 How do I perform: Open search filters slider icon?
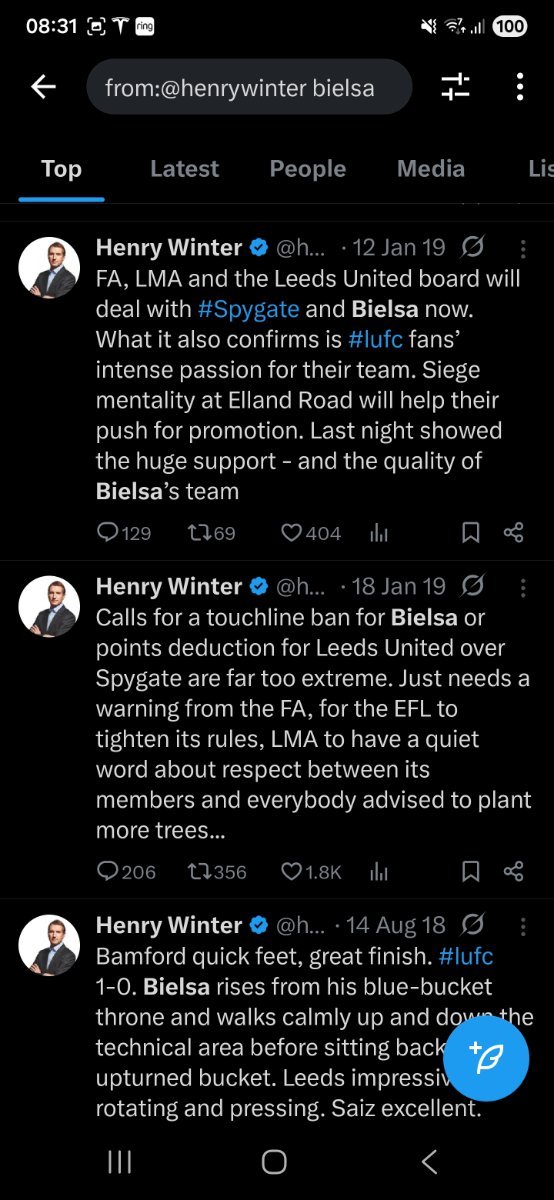click(456, 88)
